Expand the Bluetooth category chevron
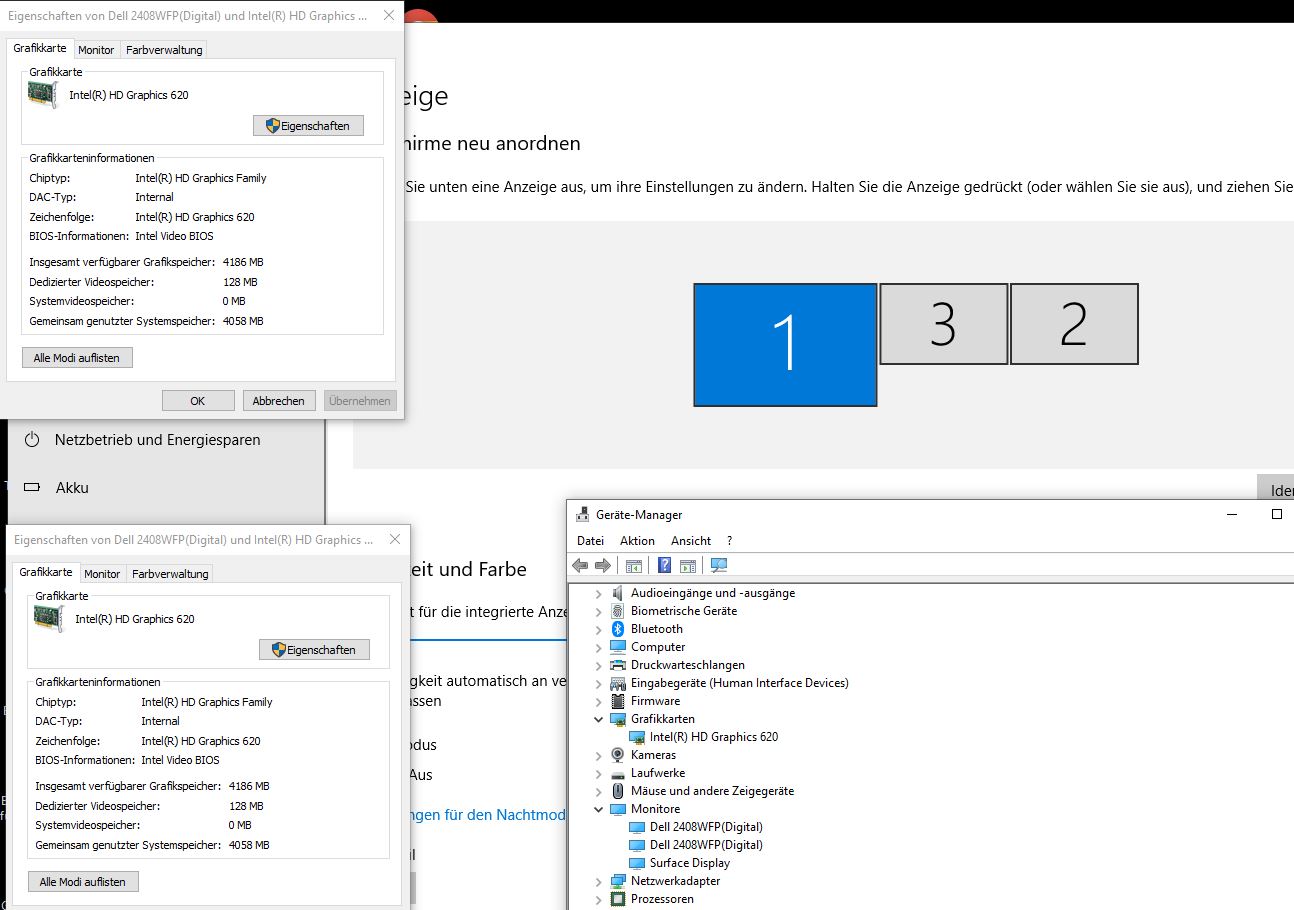Viewport: 1294px width, 910px height. [x=599, y=629]
